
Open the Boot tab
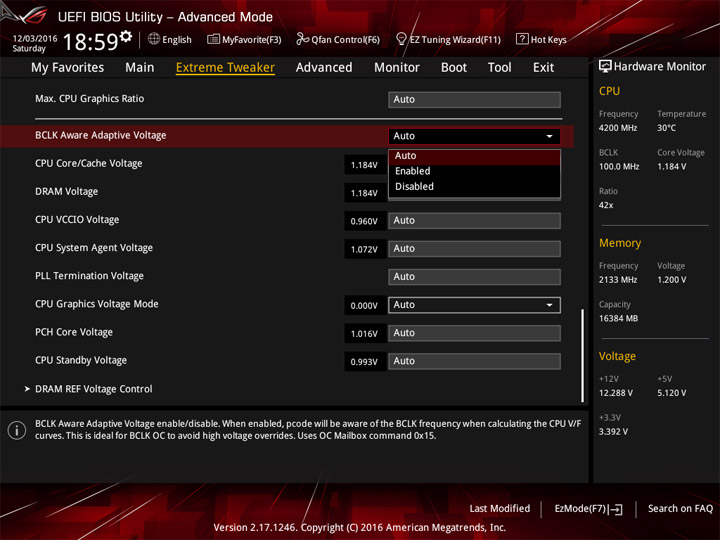(x=454, y=68)
